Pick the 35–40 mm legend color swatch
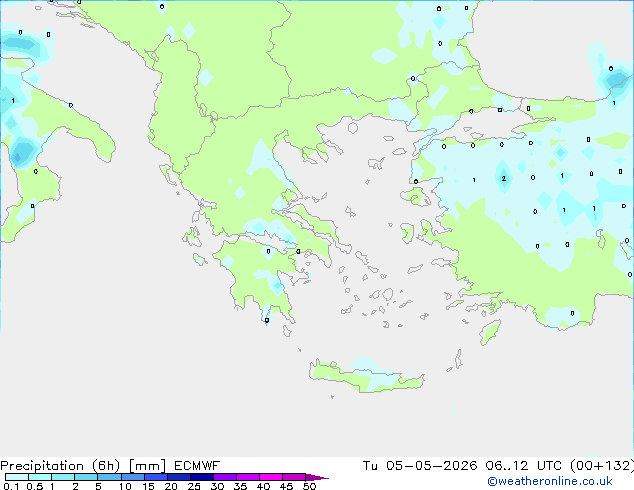 pos(247,477)
